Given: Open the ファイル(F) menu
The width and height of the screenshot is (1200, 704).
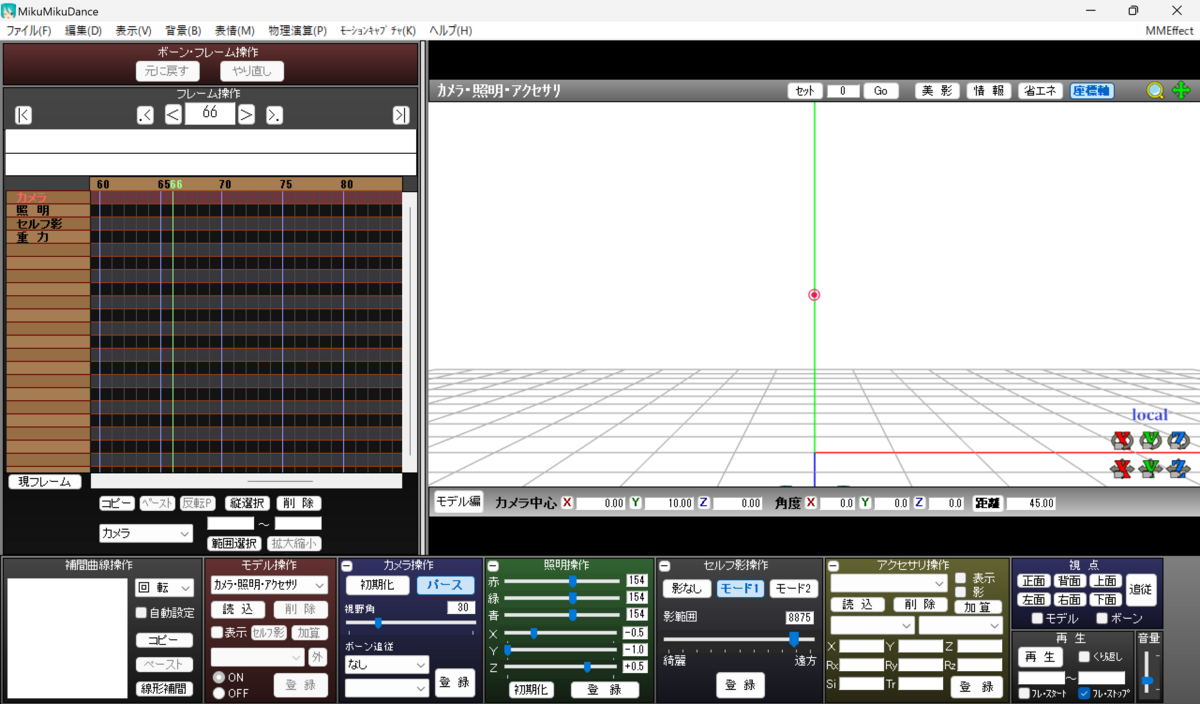Looking at the screenshot, I should point(28,31).
